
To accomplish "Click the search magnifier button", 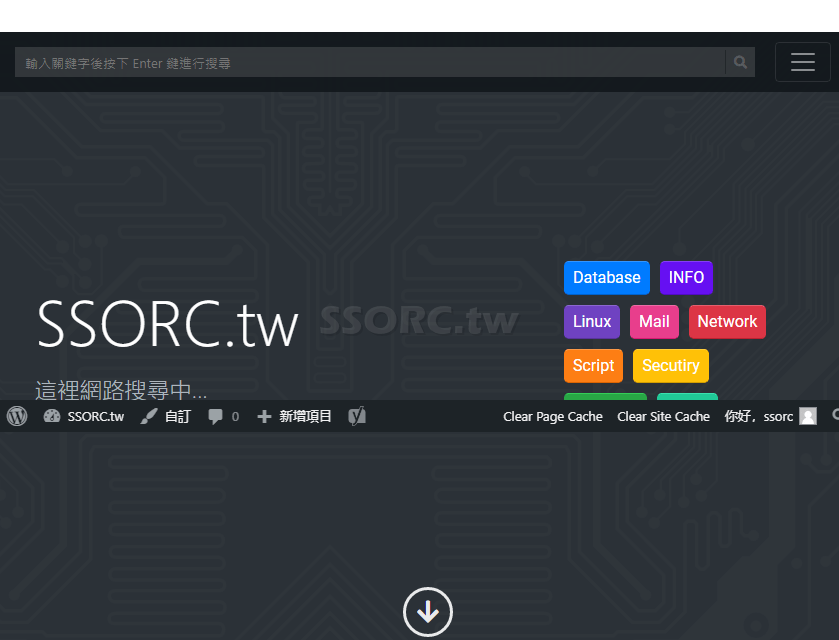I will tap(740, 62).
